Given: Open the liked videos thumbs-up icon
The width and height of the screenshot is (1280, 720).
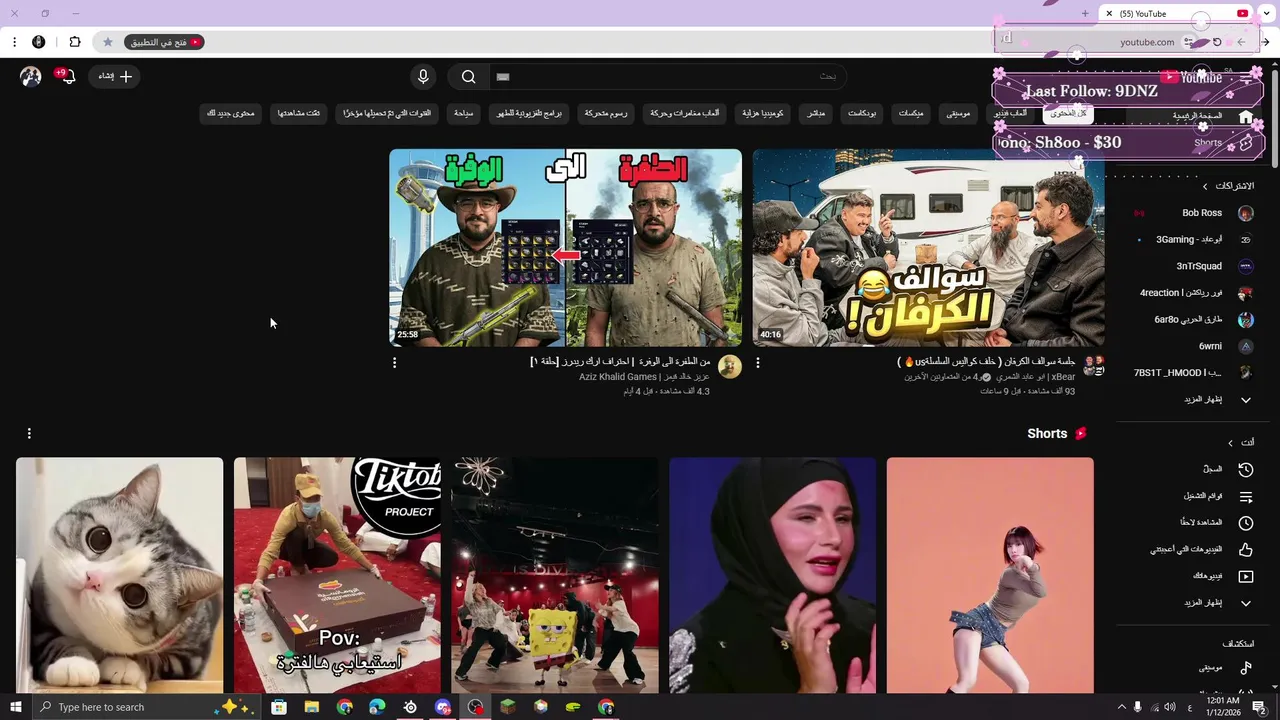Looking at the screenshot, I should click(1246, 549).
